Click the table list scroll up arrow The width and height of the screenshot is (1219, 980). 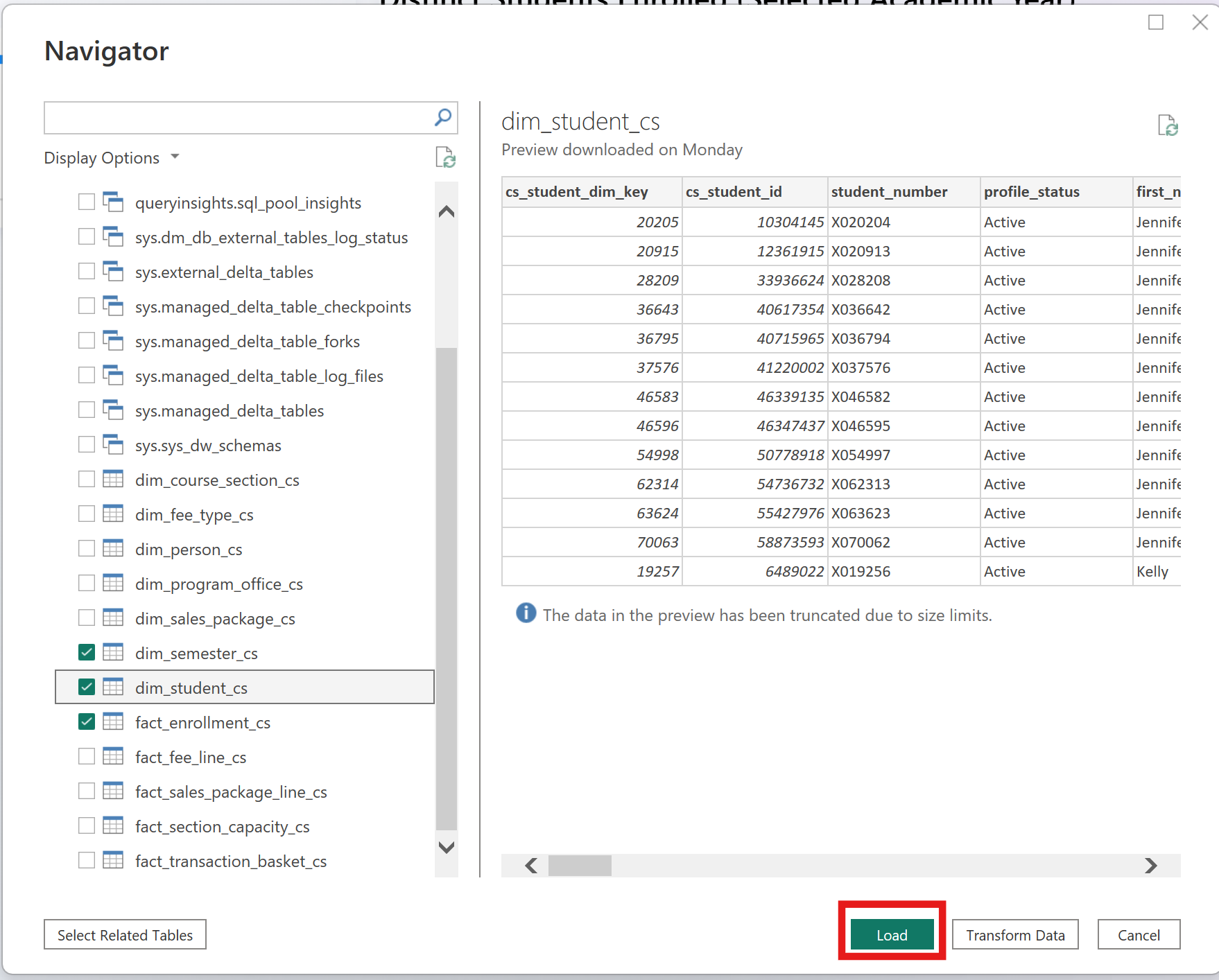(x=447, y=211)
